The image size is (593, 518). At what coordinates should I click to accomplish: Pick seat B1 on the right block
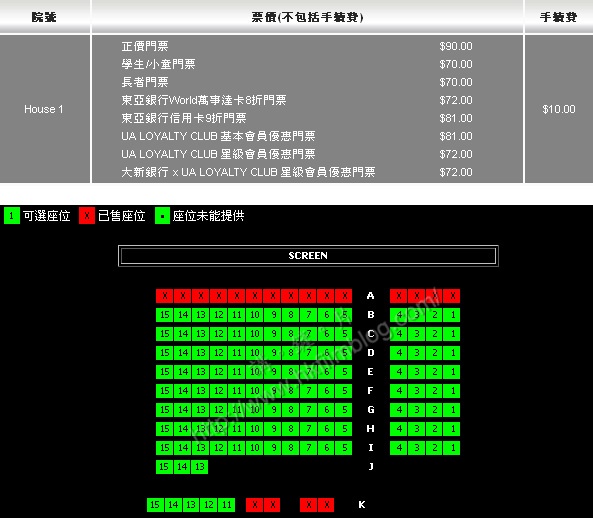pyautogui.click(x=452, y=315)
